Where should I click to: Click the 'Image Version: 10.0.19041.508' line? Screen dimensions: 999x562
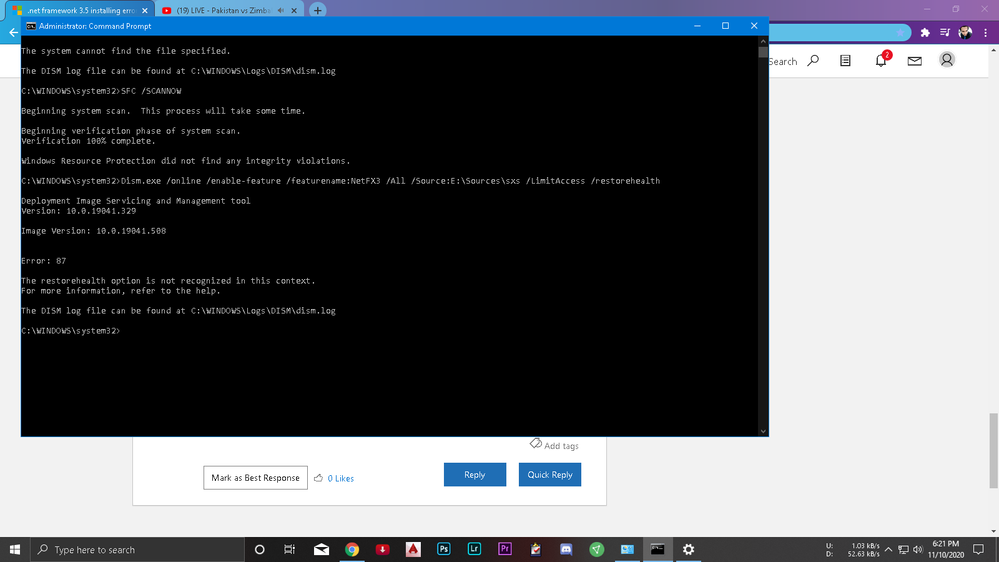pos(94,231)
